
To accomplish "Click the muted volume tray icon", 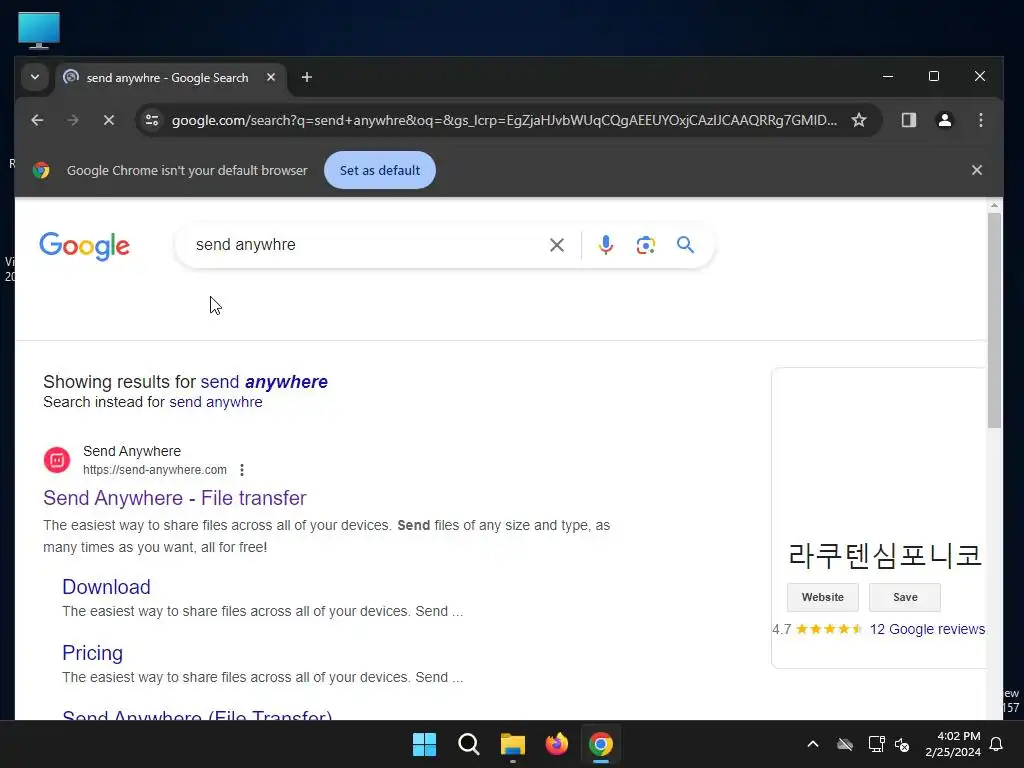I will click(x=902, y=744).
